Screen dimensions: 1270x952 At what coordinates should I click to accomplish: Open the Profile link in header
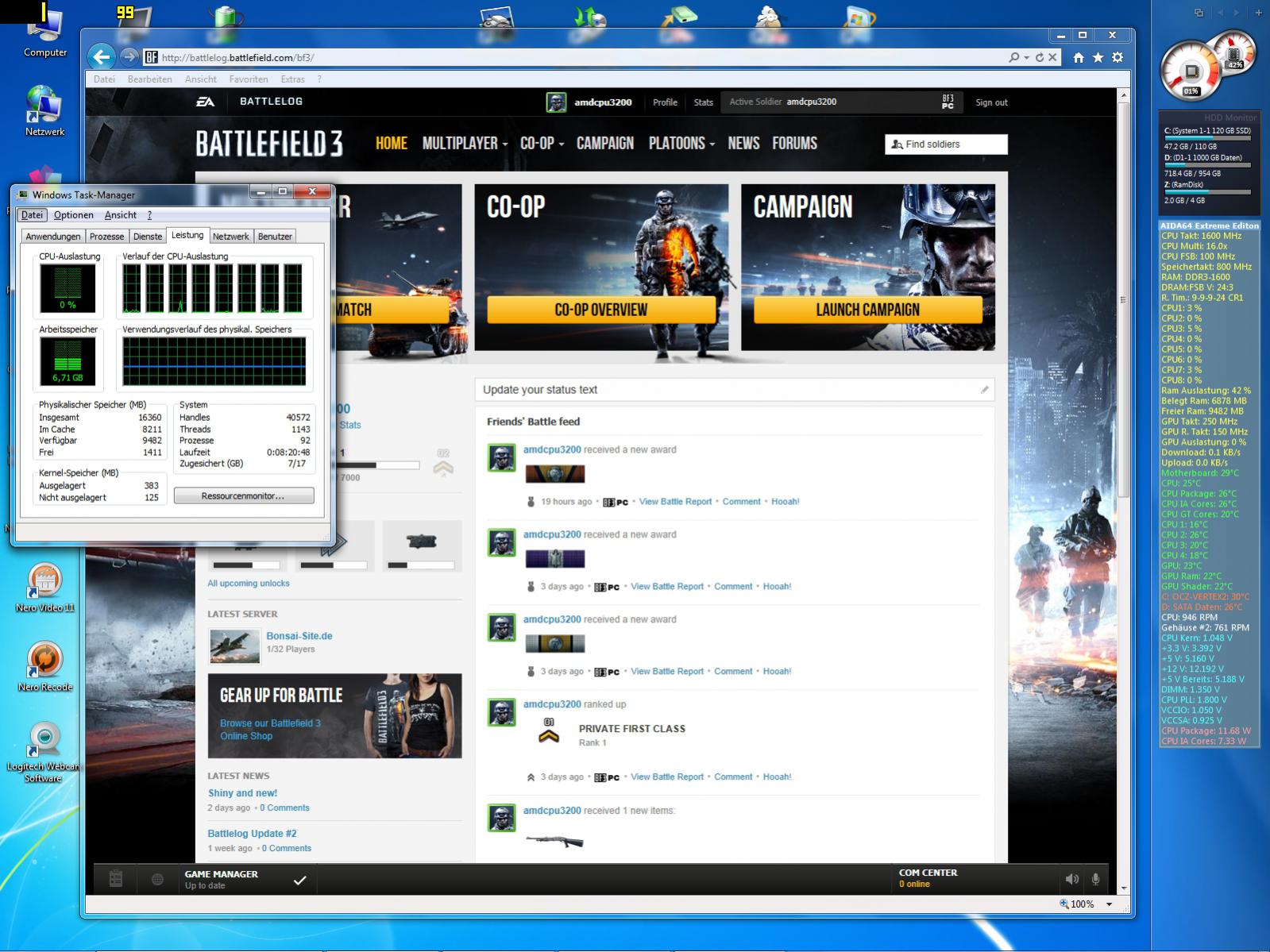pyautogui.click(x=665, y=102)
